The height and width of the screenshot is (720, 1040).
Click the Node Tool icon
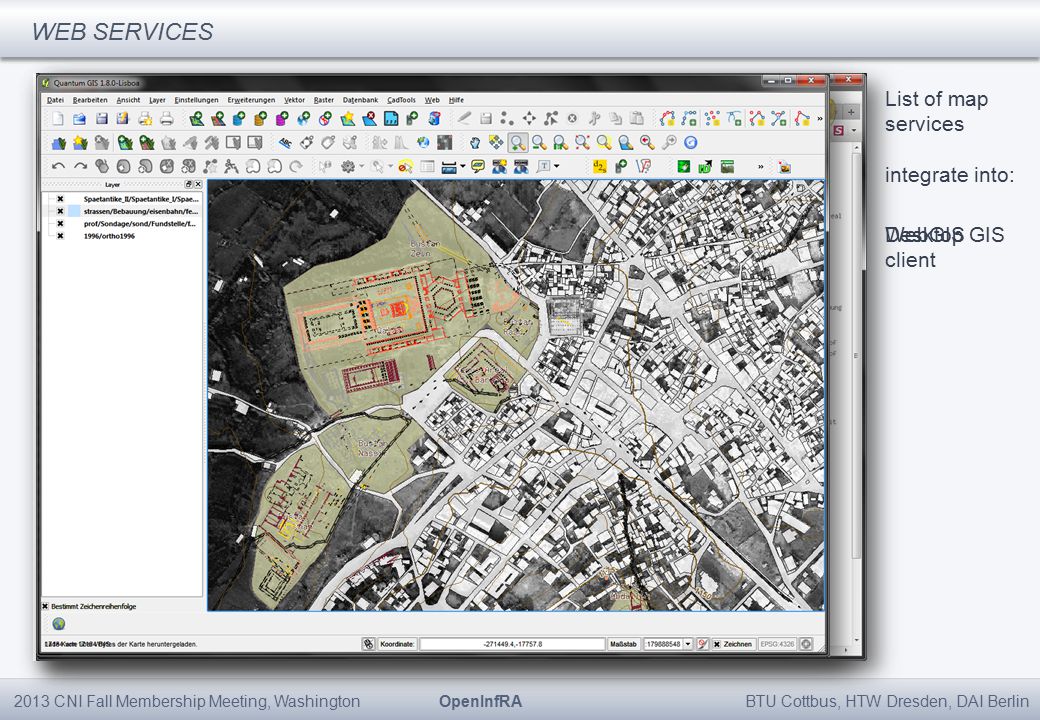pyautogui.click(x=551, y=119)
